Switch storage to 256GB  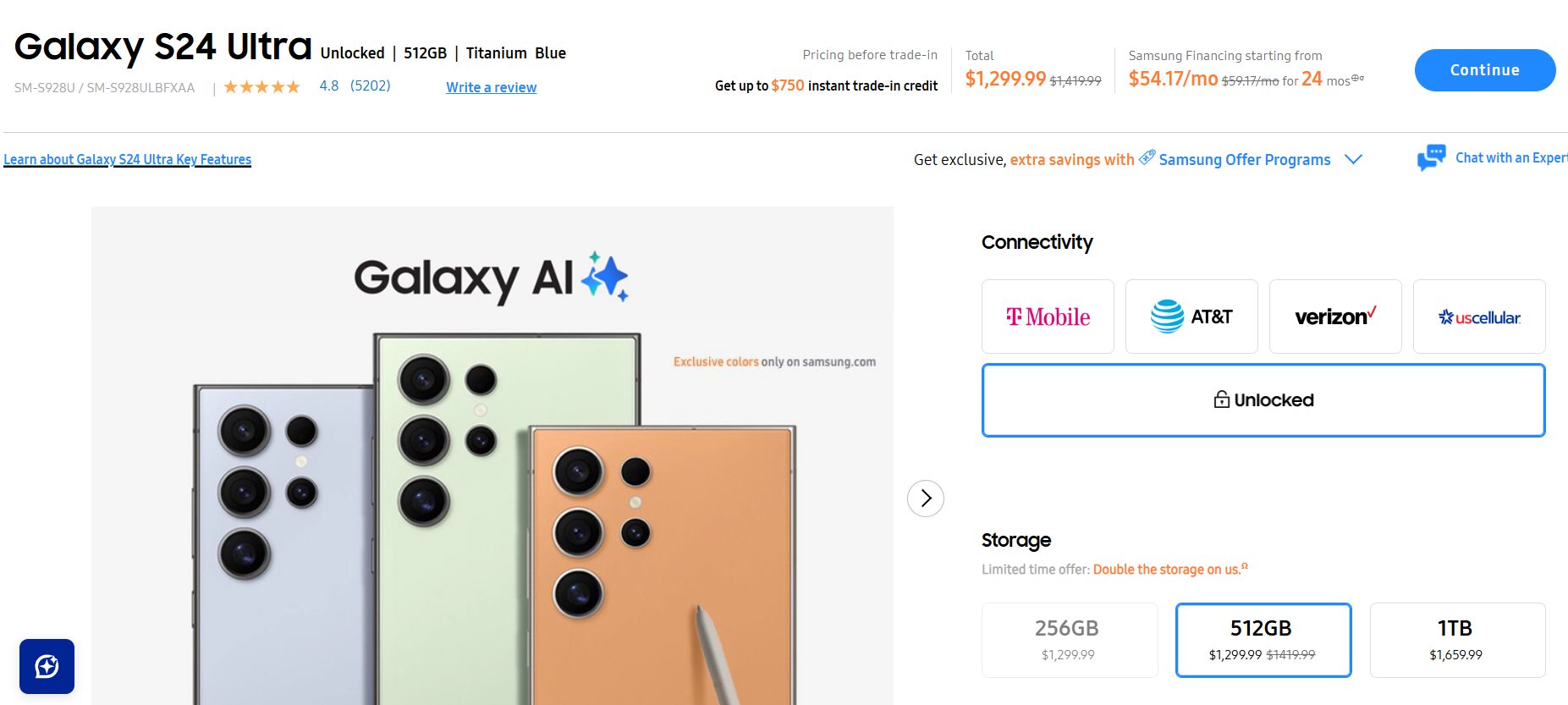coord(1069,640)
